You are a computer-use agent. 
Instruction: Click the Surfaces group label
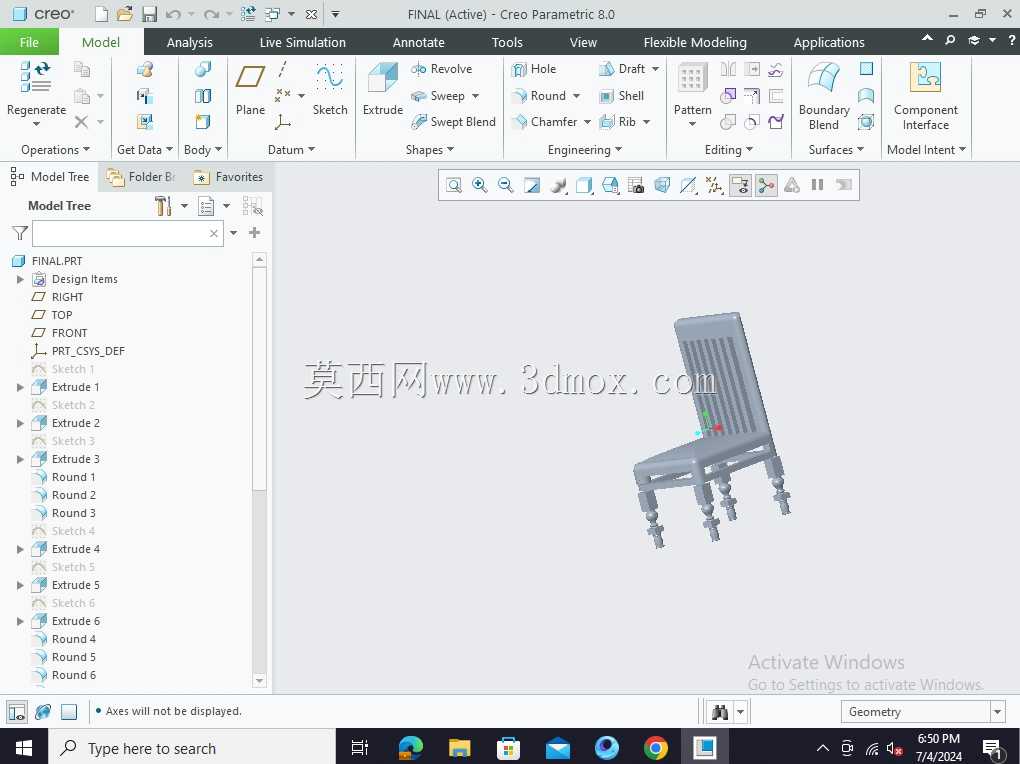pos(836,150)
